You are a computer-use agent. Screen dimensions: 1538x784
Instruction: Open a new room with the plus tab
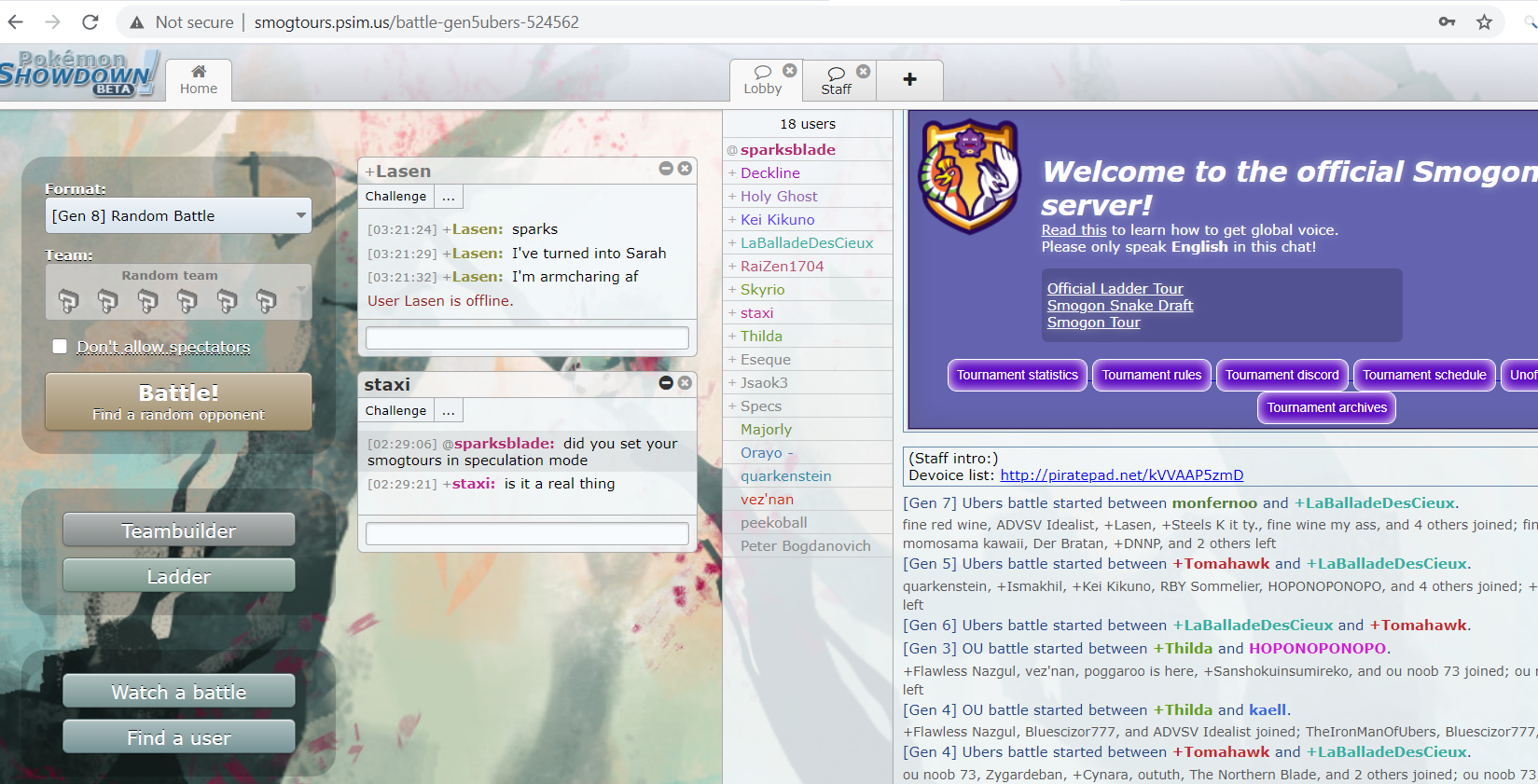(x=909, y=80)
